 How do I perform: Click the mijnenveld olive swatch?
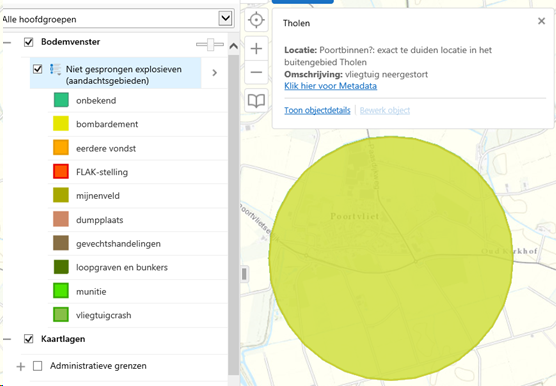coord(61,195)
